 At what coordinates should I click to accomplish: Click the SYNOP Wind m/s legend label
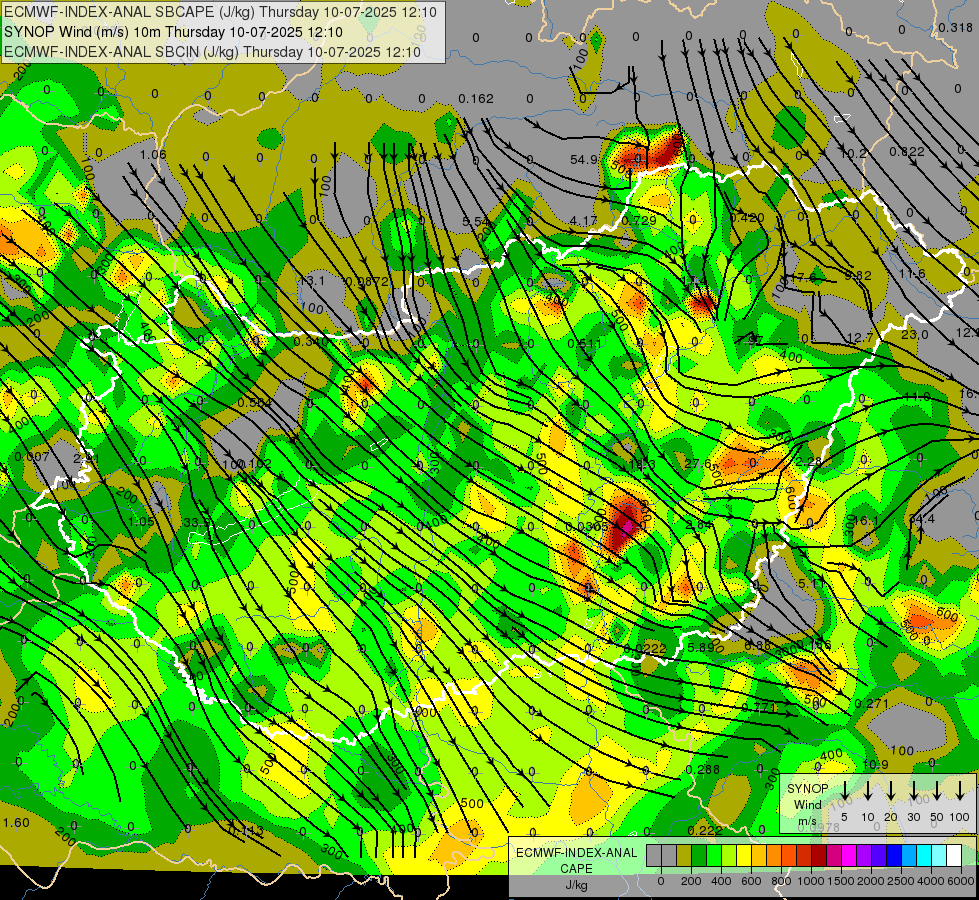click(808, 804)
